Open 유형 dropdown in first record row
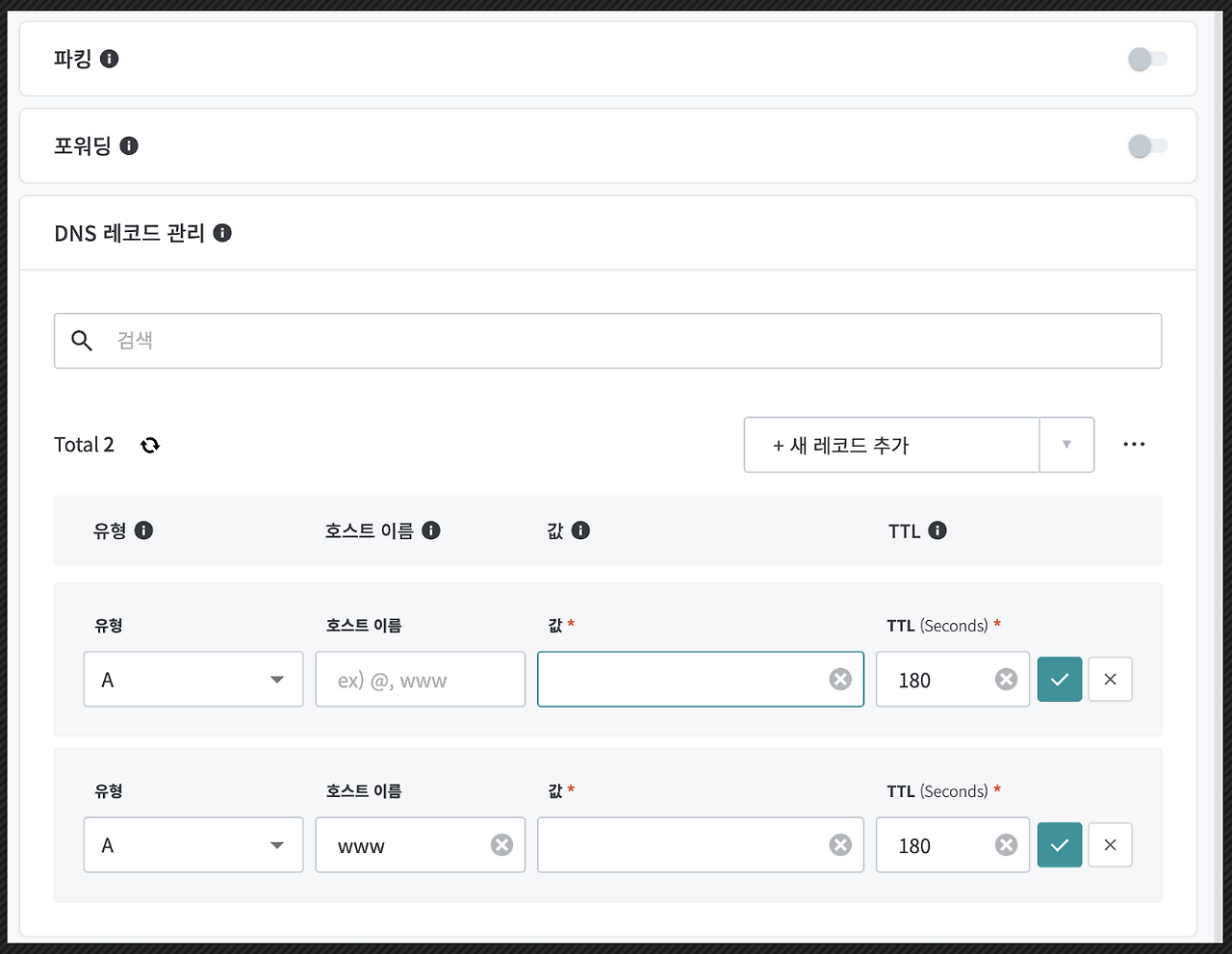The width and height of the screenshot is (1232, 954). pos(193,680)
